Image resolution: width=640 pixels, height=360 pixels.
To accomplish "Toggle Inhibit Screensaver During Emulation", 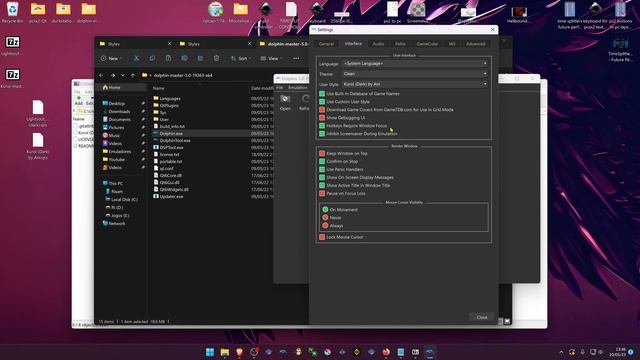I will [358, 133].
